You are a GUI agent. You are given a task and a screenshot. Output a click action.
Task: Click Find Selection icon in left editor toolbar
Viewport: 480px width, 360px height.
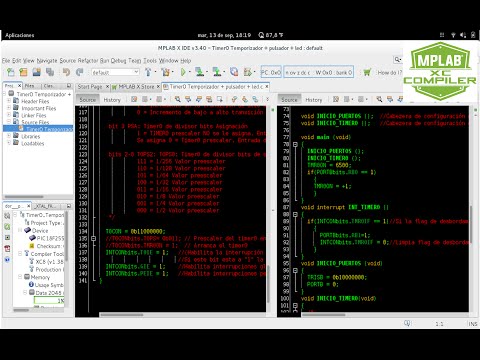178,99
